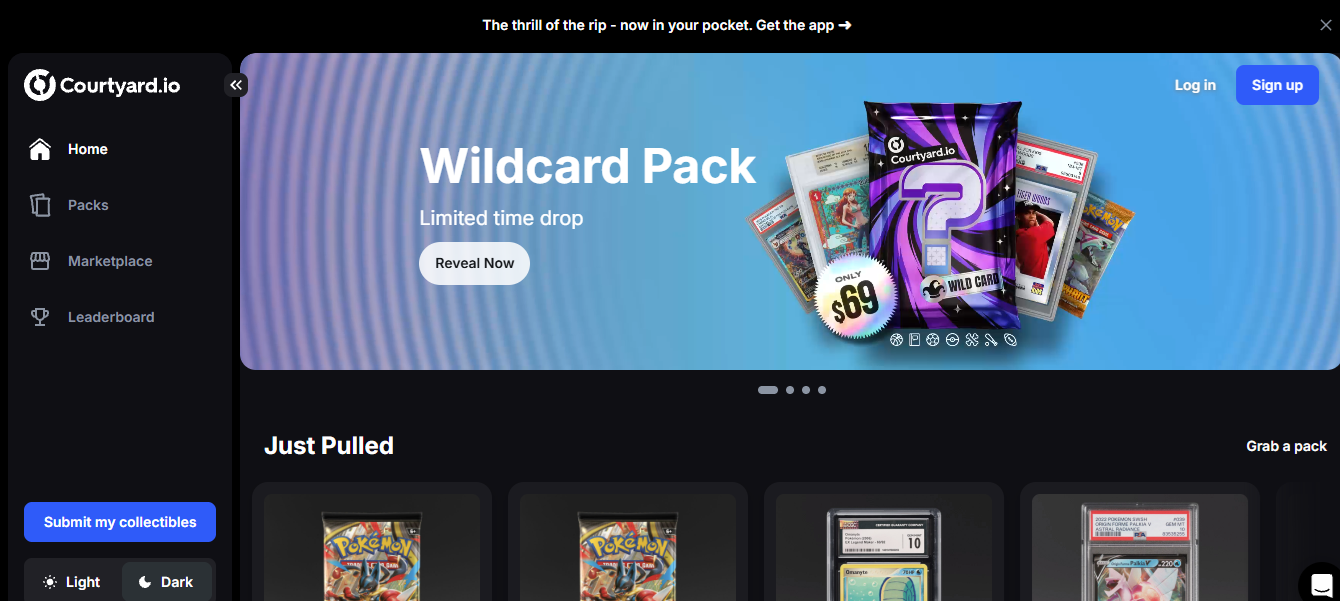Switch to Dark theme

pyautogui.click(x=166, y=582)
